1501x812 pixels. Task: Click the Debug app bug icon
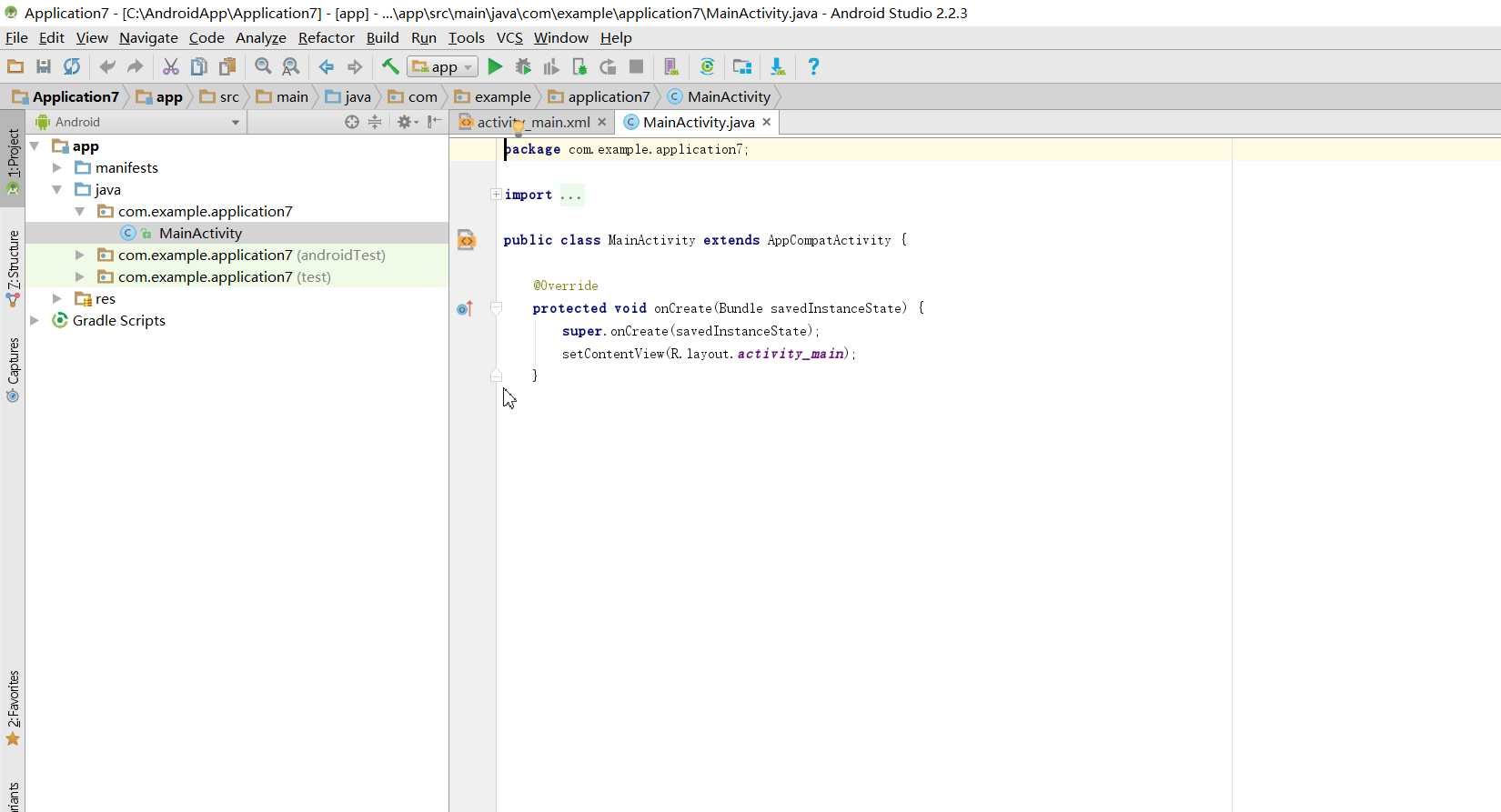click(523, 66)
